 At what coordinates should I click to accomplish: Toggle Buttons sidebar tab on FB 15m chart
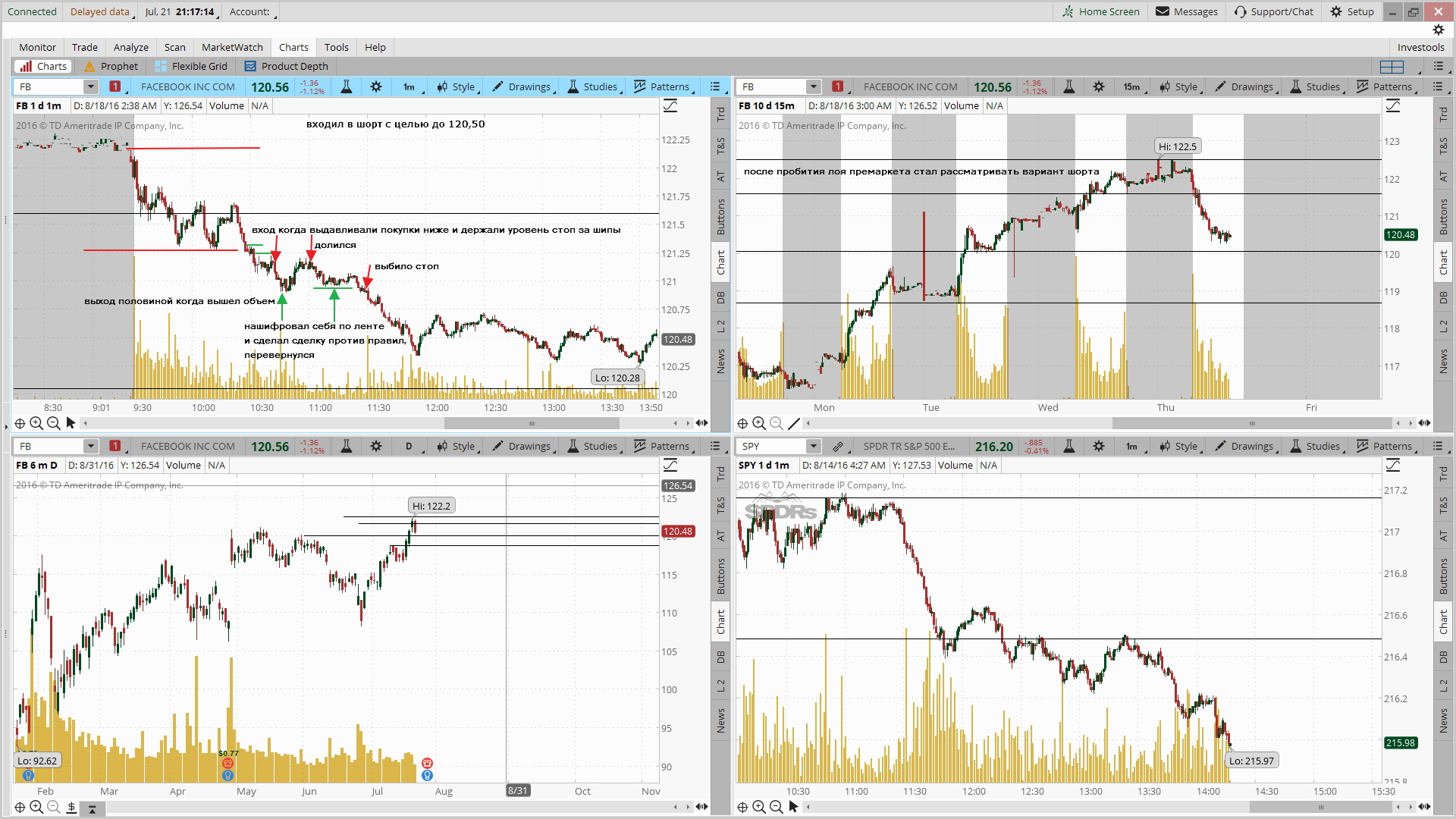(1443, 217)
